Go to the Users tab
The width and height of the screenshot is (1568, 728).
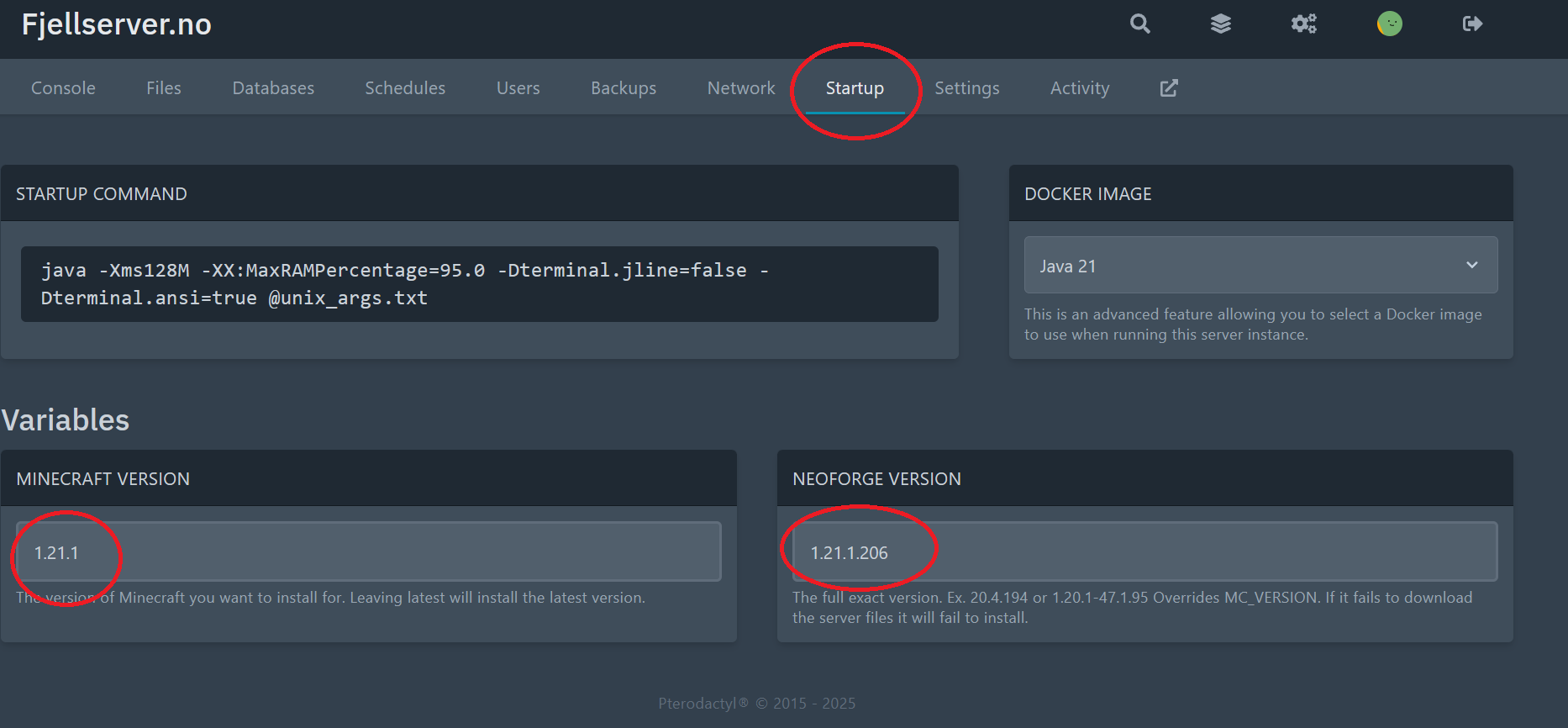point(518,87)
